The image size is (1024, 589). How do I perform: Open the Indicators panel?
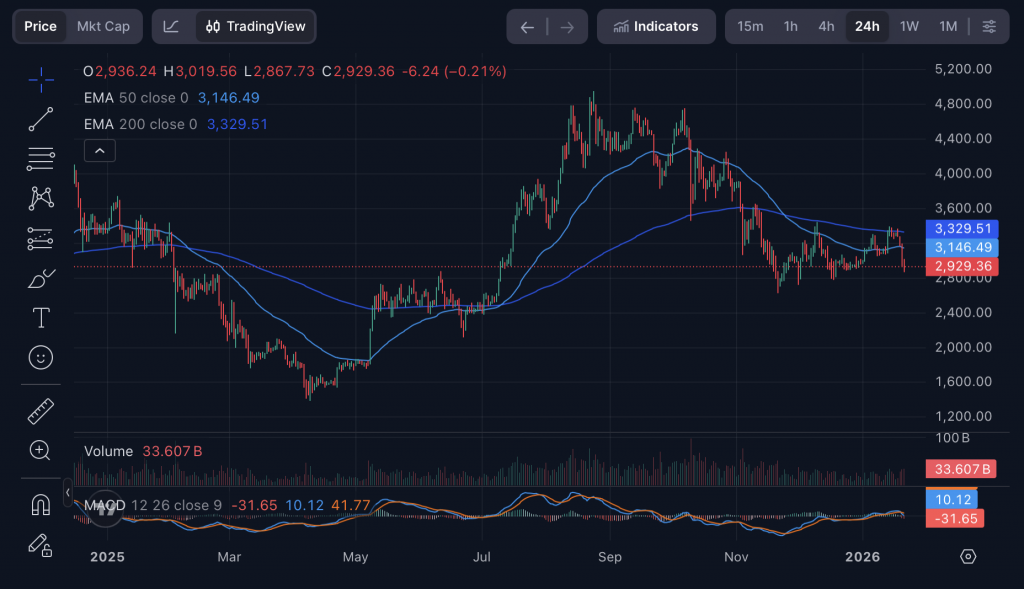pos(656,27)
